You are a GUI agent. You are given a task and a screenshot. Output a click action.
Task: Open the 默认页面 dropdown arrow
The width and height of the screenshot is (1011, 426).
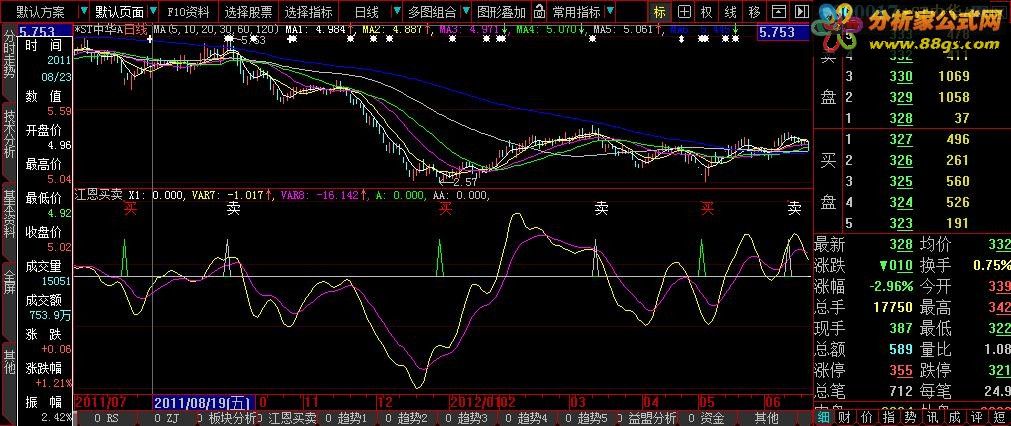click(x=152, y=12)
